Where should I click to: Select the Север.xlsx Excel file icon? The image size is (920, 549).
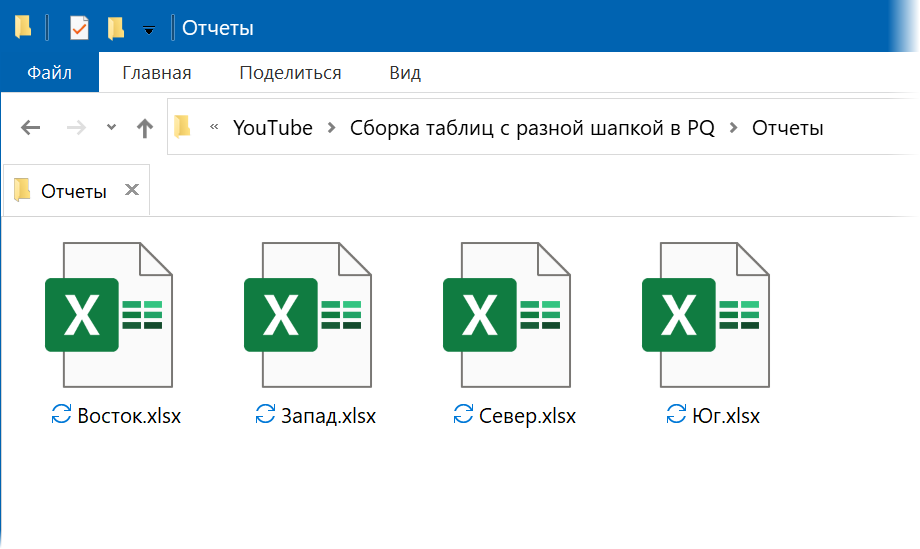click(x=507, y=315)
